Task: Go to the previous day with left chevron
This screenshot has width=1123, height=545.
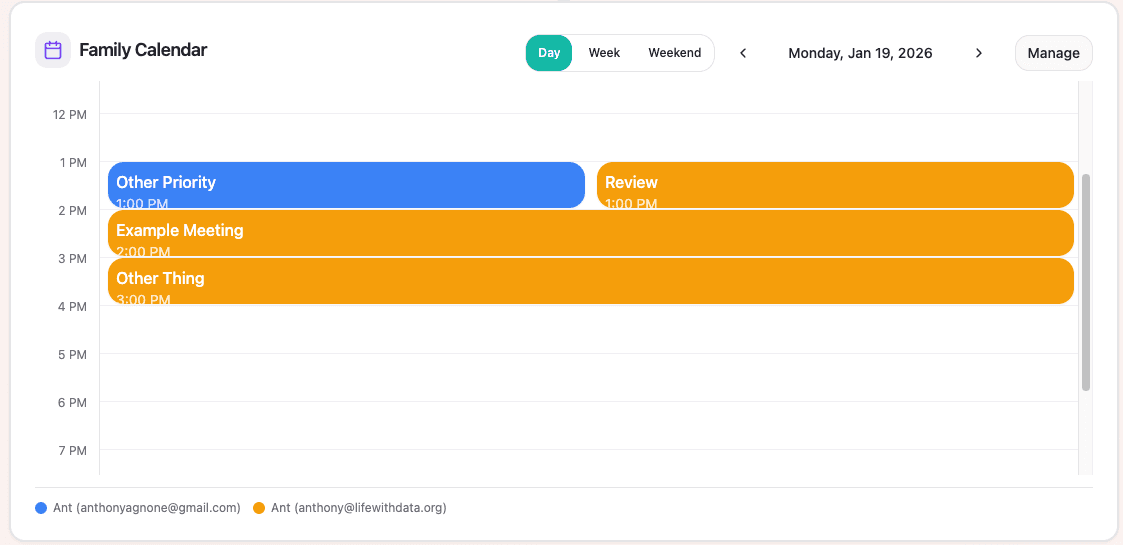Action: click(x=743, y=53)
